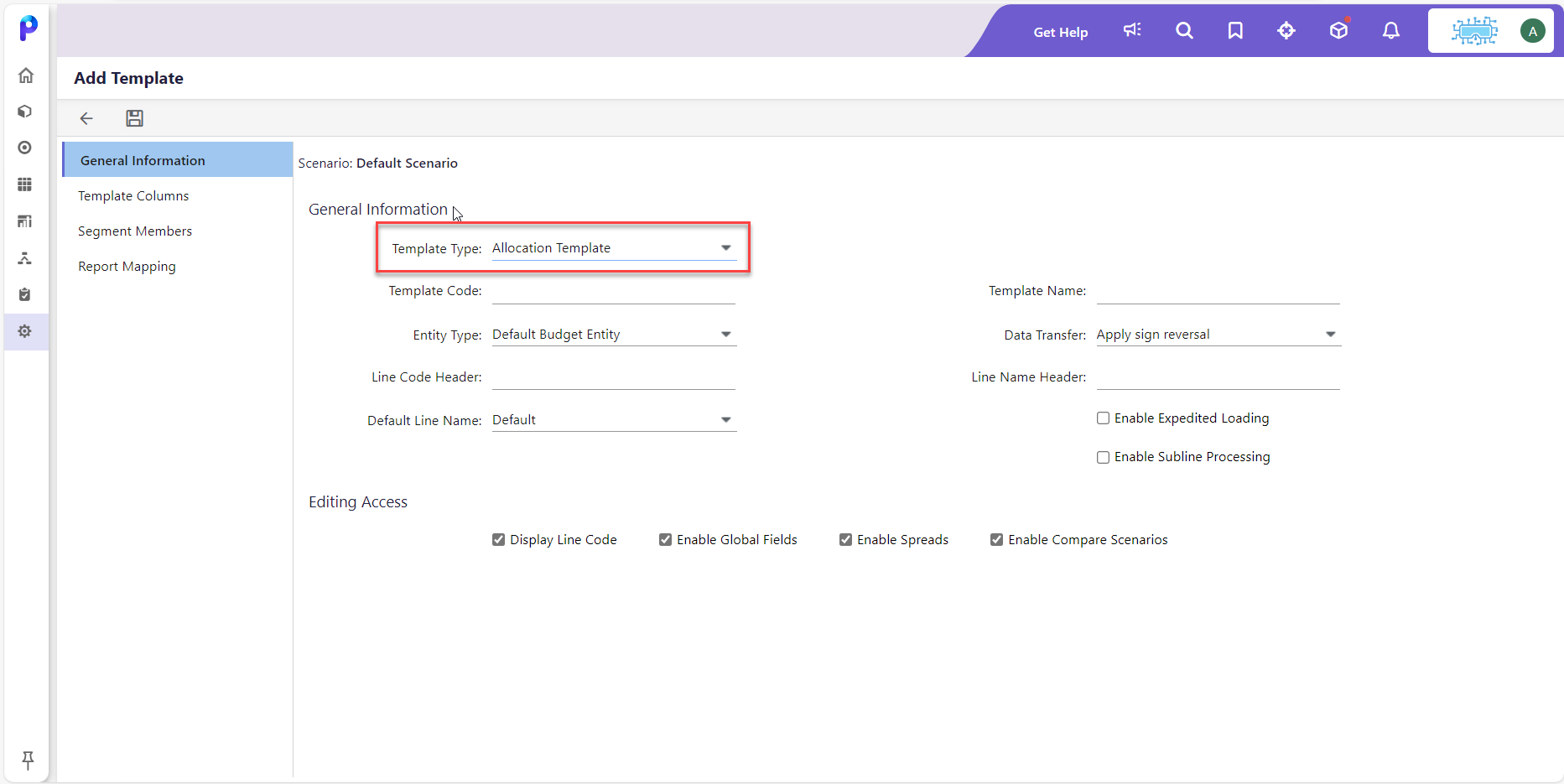Click the Template Code input field

click(x=614, y=291)
